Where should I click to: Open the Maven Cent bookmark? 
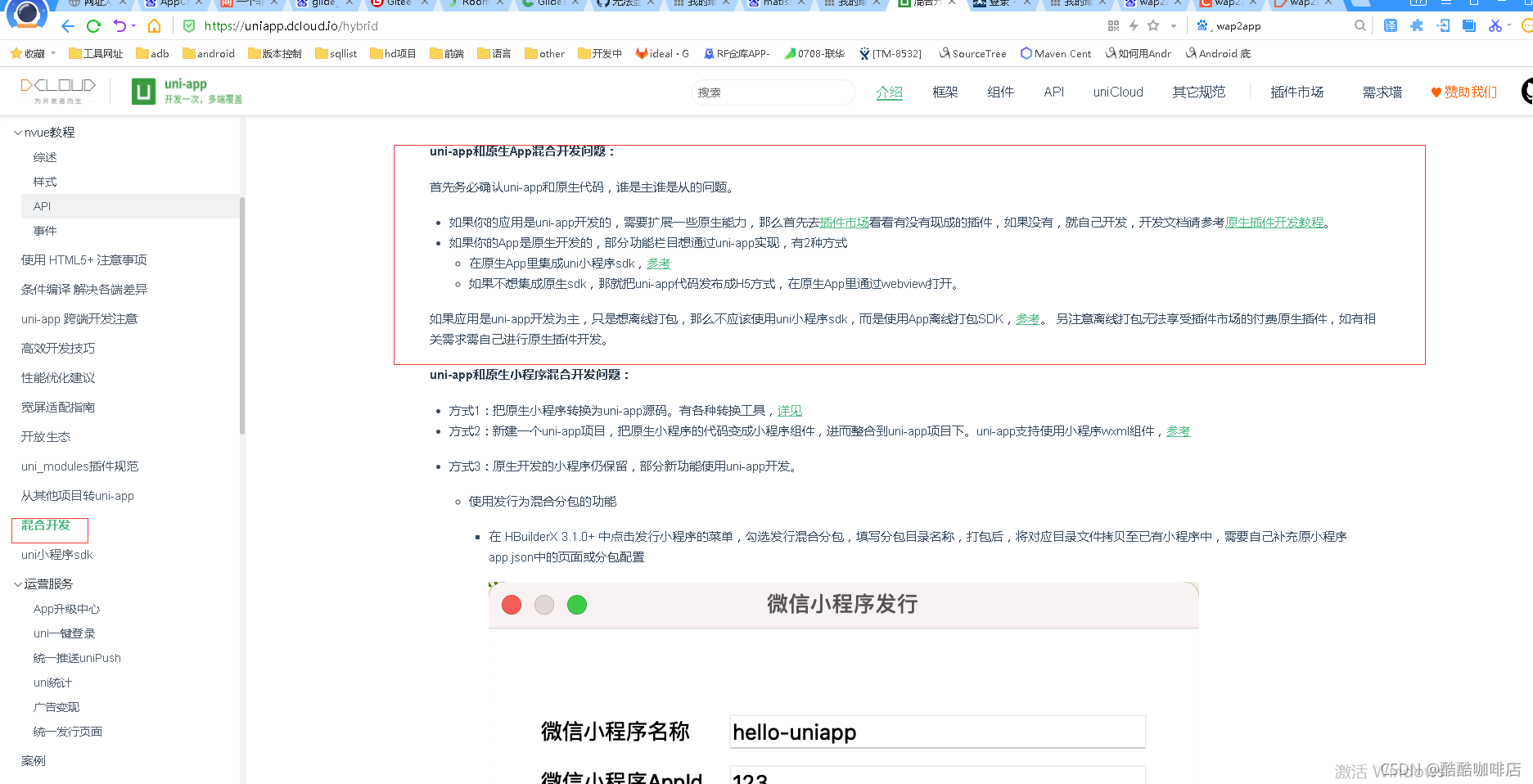[1056, 54]
